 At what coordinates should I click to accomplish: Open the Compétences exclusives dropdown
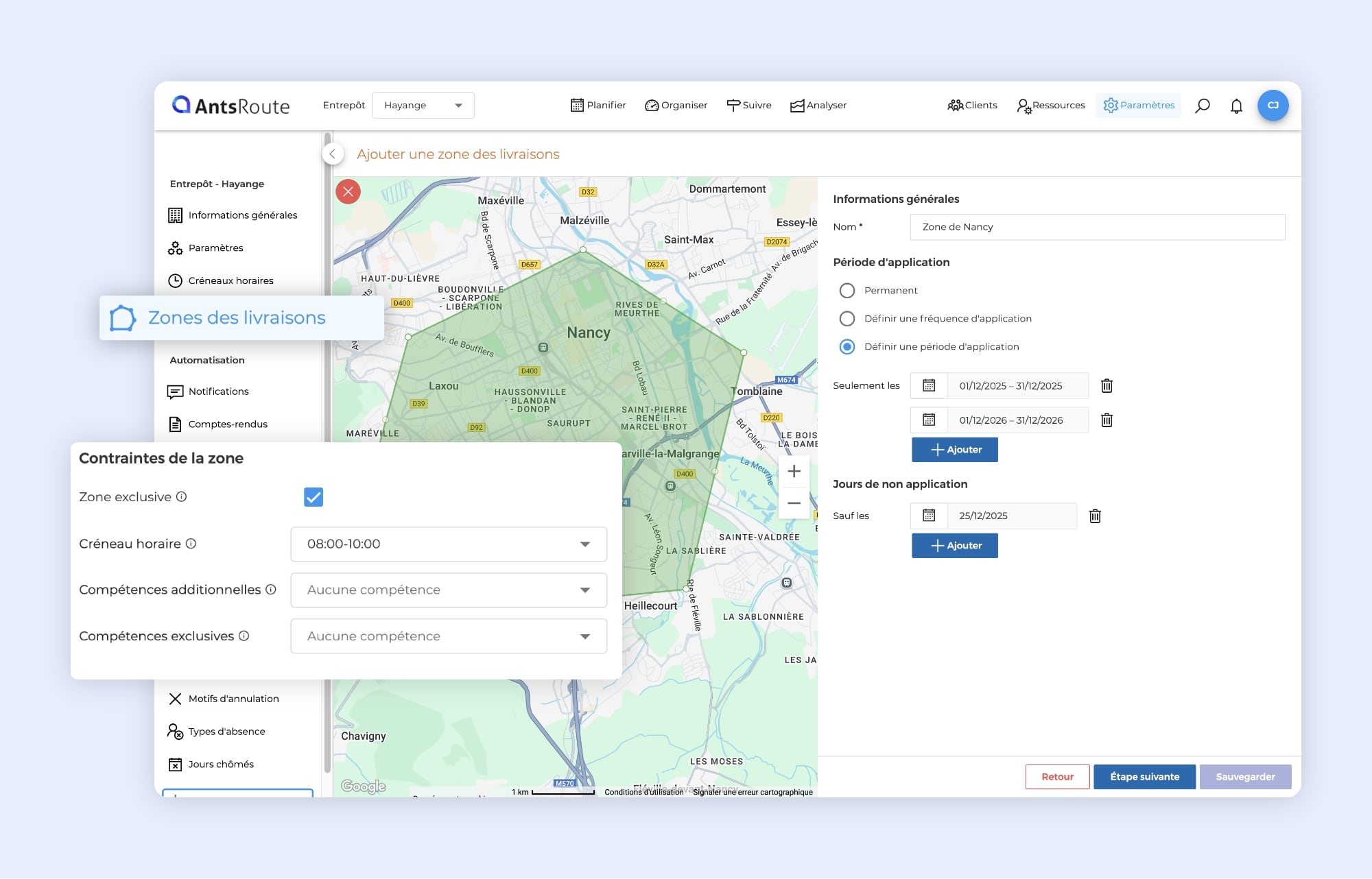tap(449, 636)
